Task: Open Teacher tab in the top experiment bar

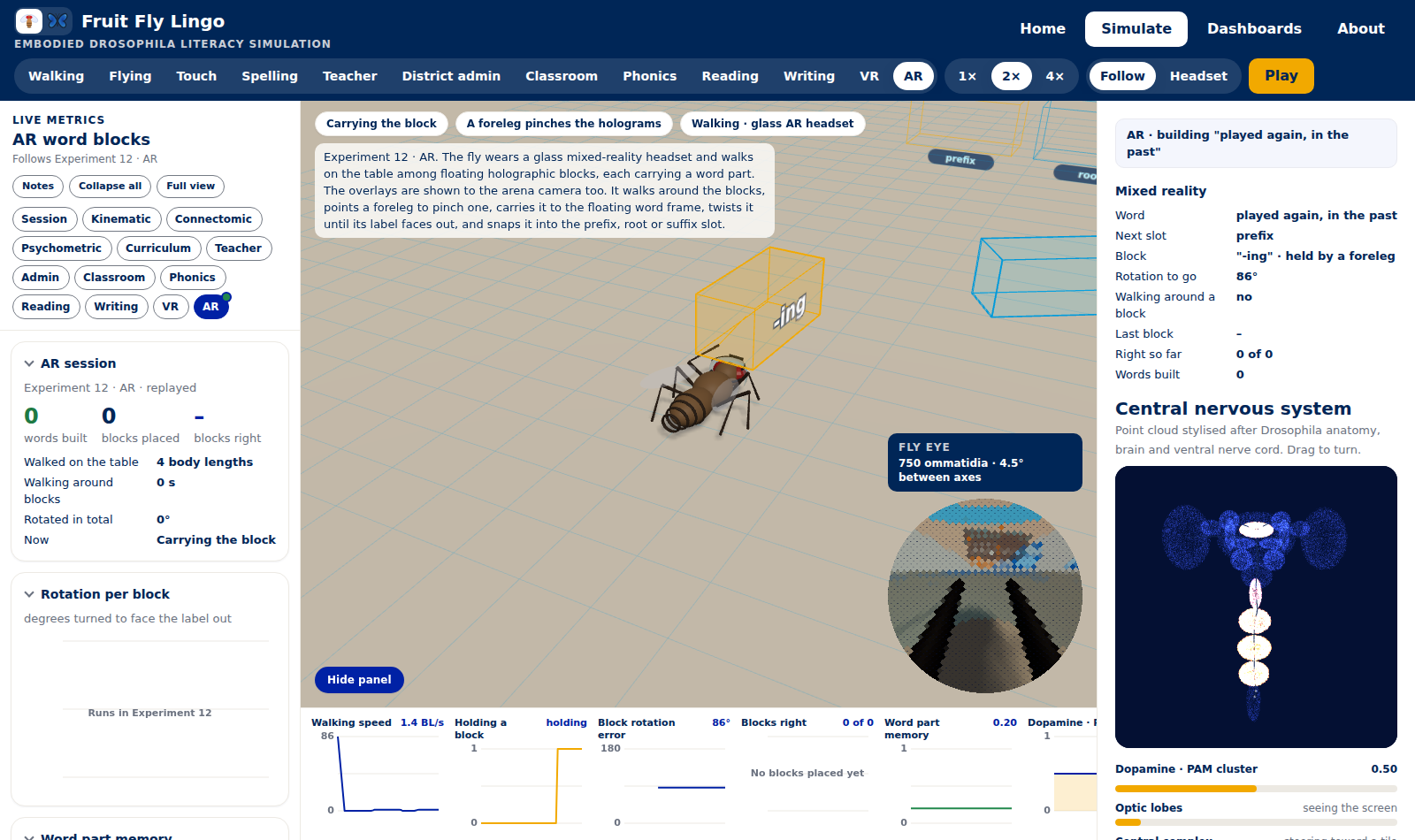Action: coord(349,76)
